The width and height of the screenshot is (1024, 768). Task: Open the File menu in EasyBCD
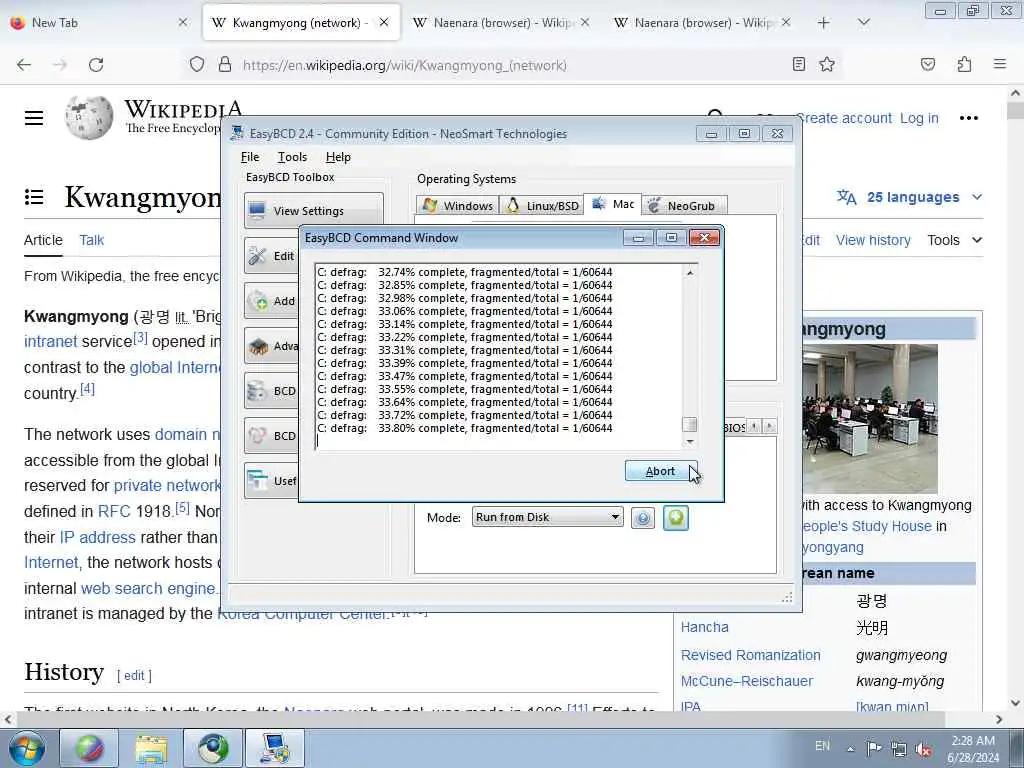(249, 157)
